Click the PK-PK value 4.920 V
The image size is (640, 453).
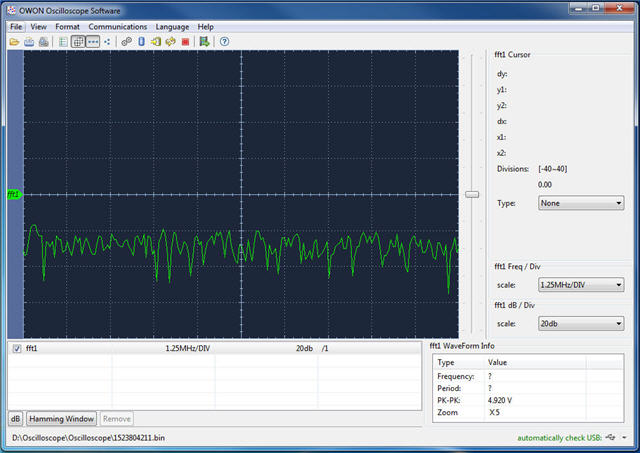[x=500, y=400]
